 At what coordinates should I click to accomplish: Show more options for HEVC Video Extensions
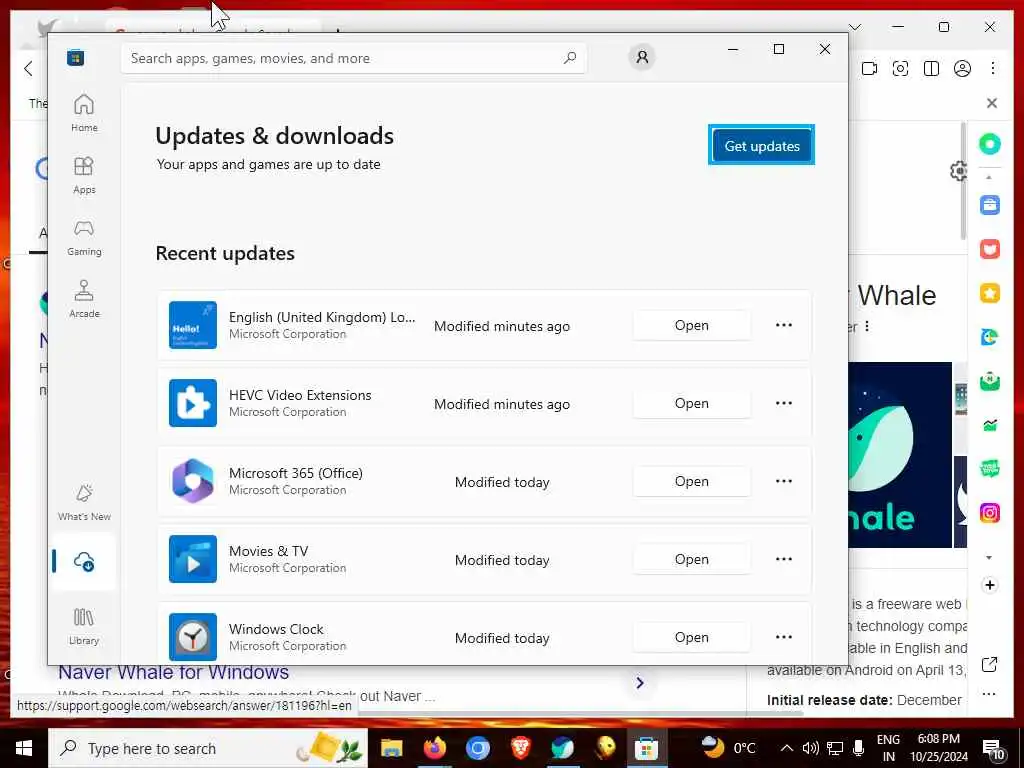[784, 403]
